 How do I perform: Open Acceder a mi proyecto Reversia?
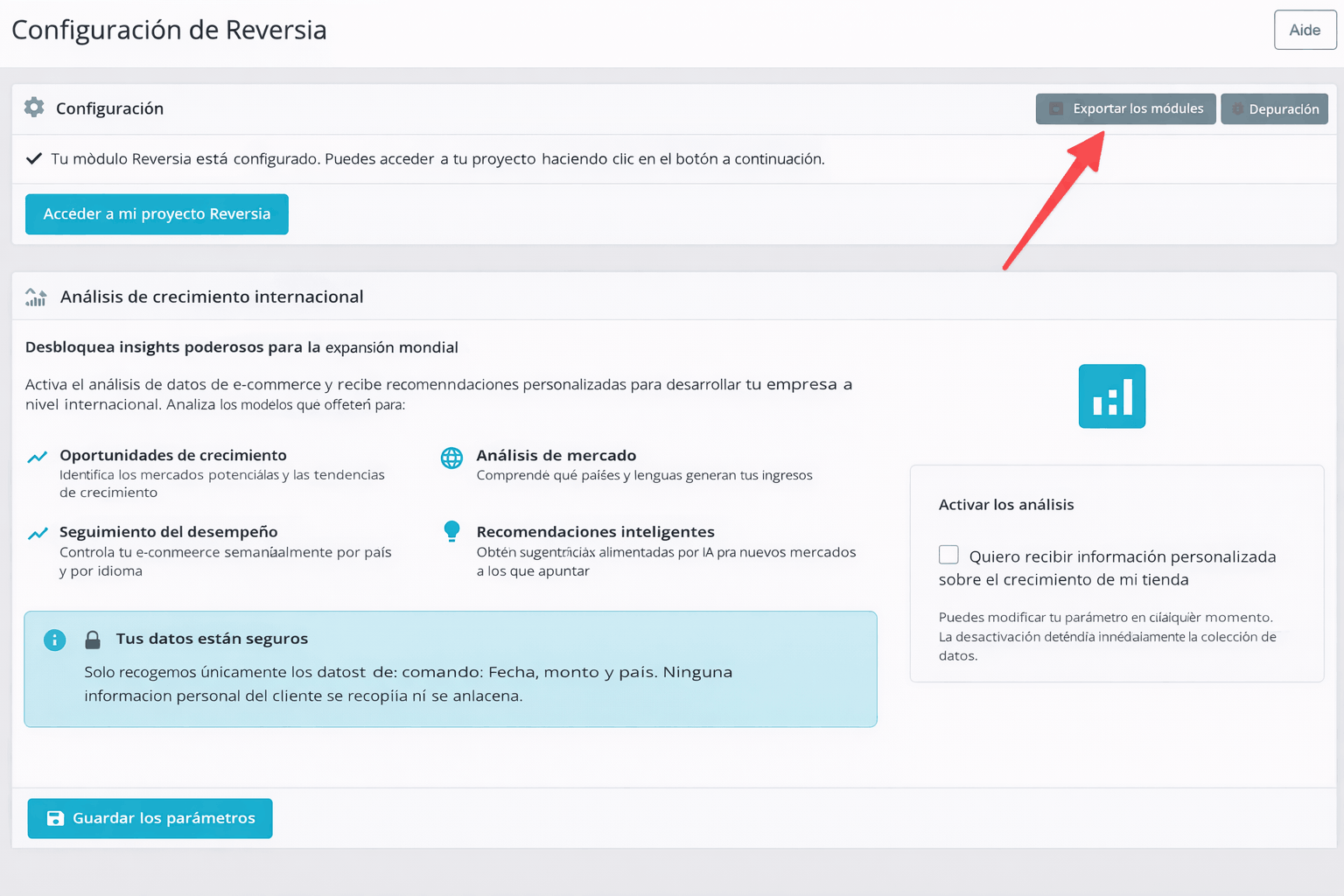pyautogui.click(x=157, y=214)
